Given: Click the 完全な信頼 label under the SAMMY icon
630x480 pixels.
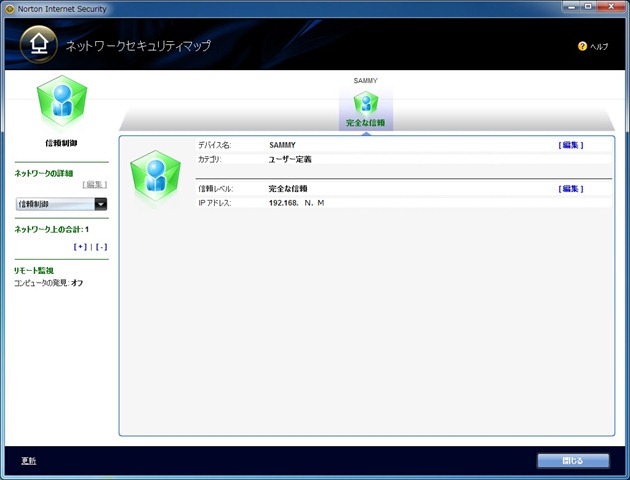Looking at the screenshot, I should click(x=366, y=123).
